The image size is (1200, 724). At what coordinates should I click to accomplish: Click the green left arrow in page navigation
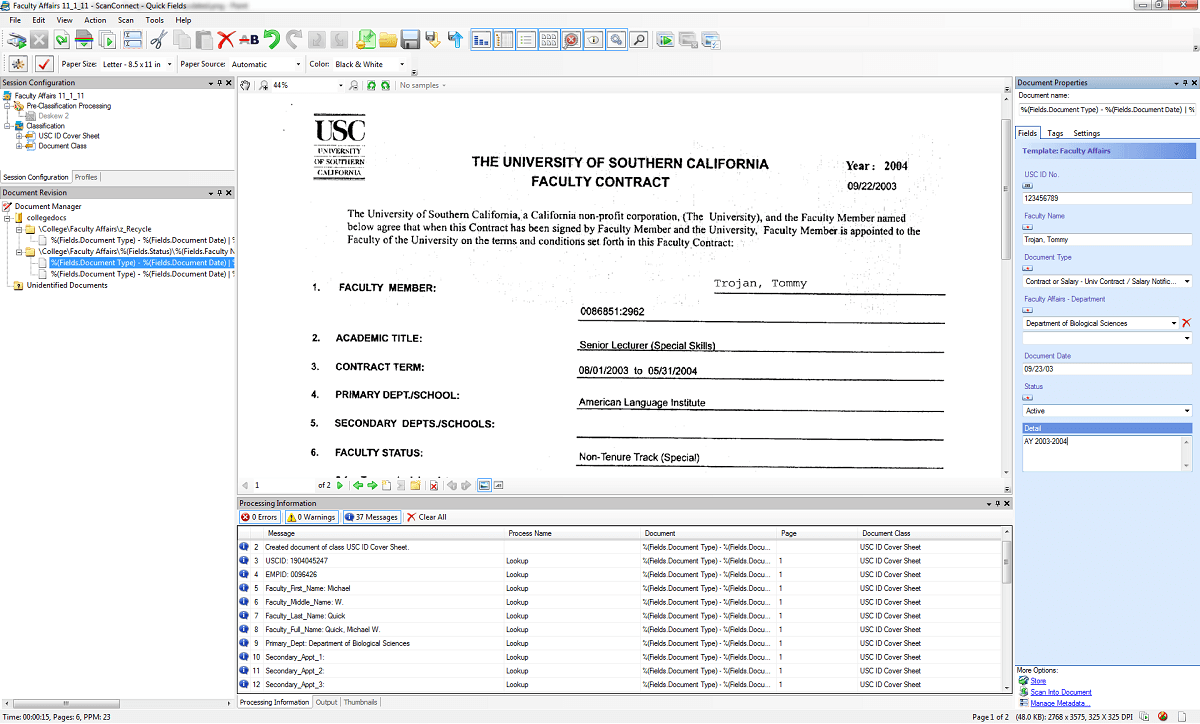(x=358, y=485)
